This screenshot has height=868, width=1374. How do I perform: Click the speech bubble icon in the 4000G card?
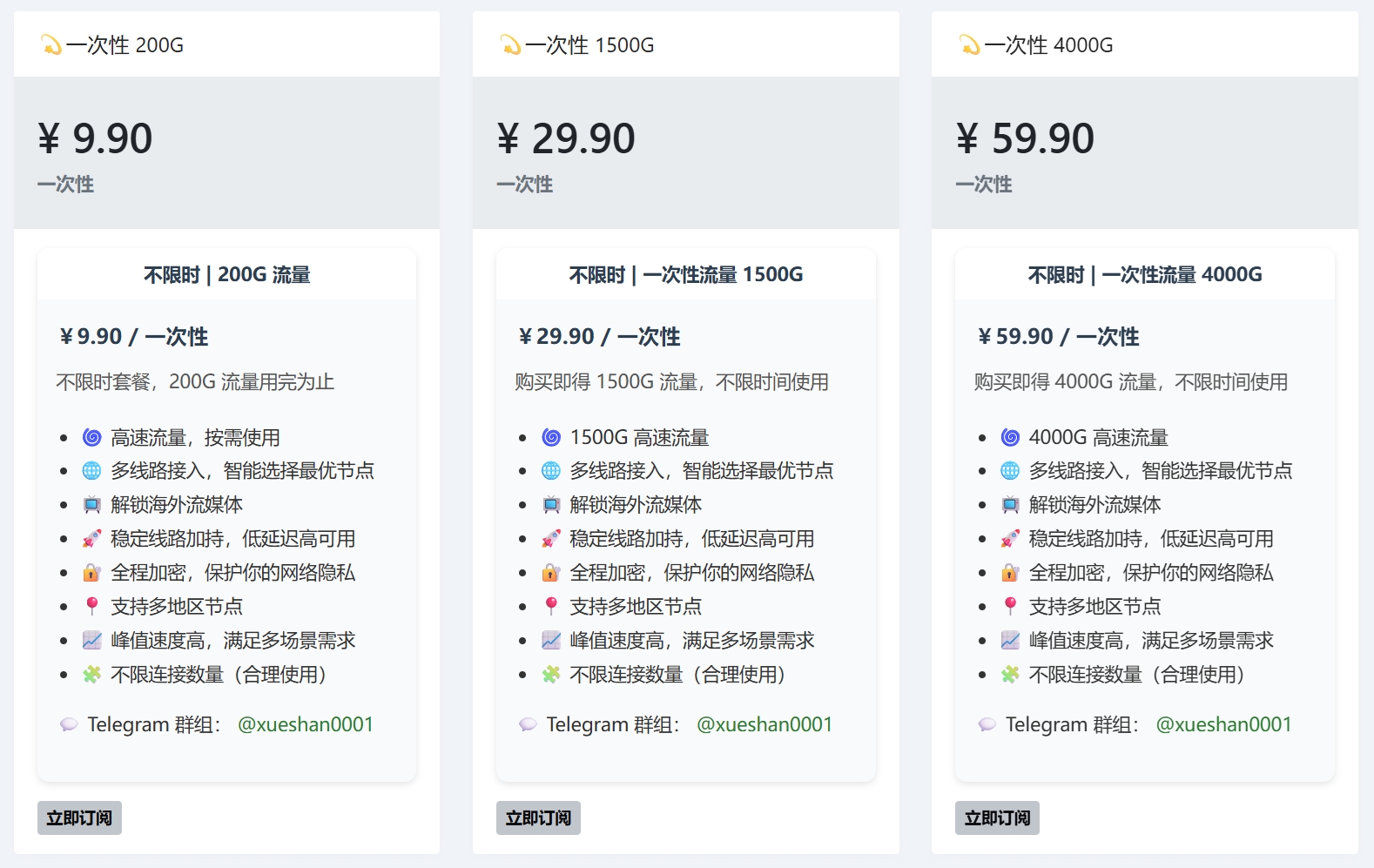coord(987,724)
